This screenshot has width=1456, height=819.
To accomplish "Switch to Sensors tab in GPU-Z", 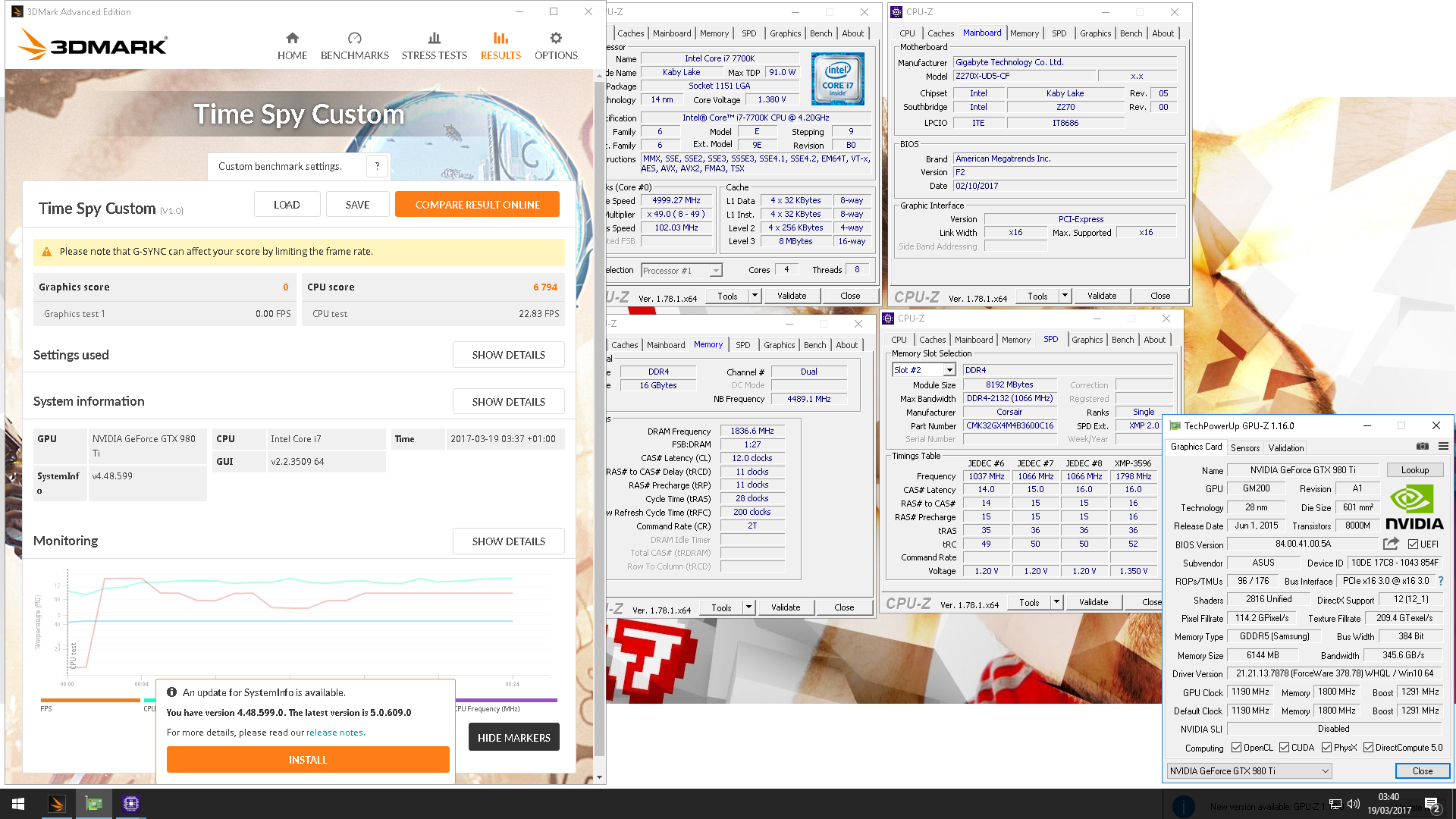I will 1245,448.
